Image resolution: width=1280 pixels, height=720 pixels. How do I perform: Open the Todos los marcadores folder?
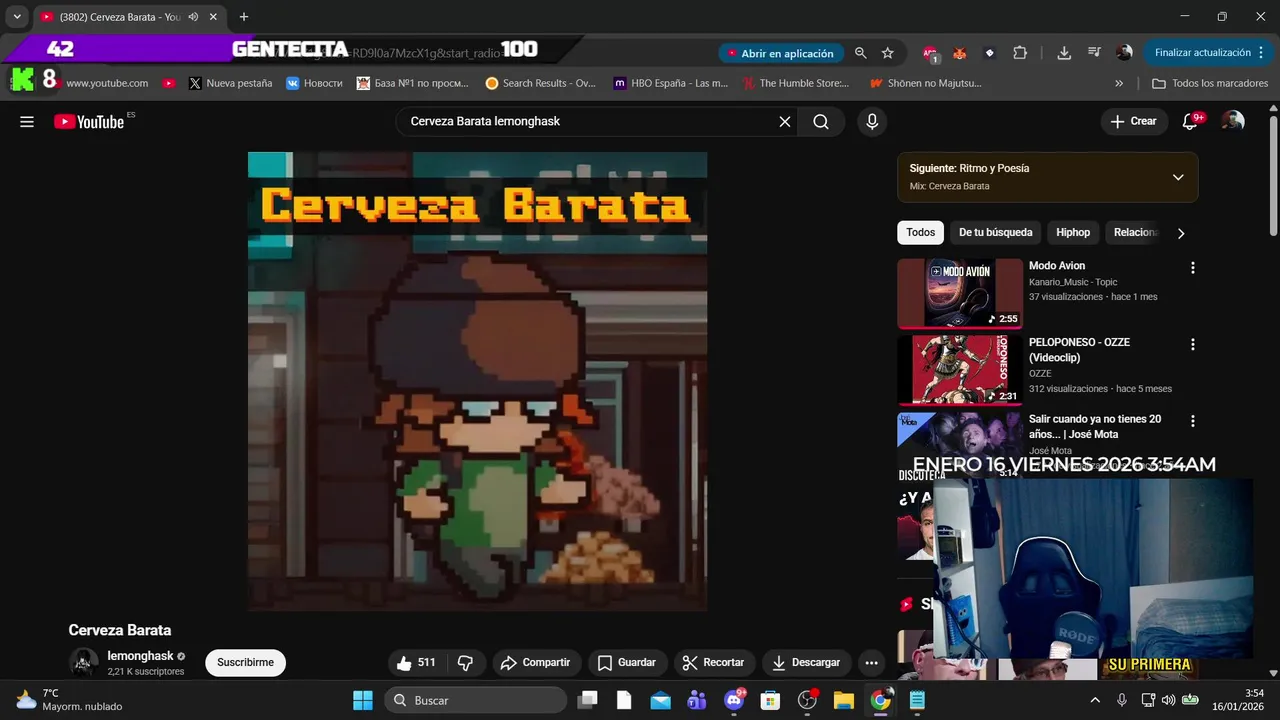click(1210, 84)
